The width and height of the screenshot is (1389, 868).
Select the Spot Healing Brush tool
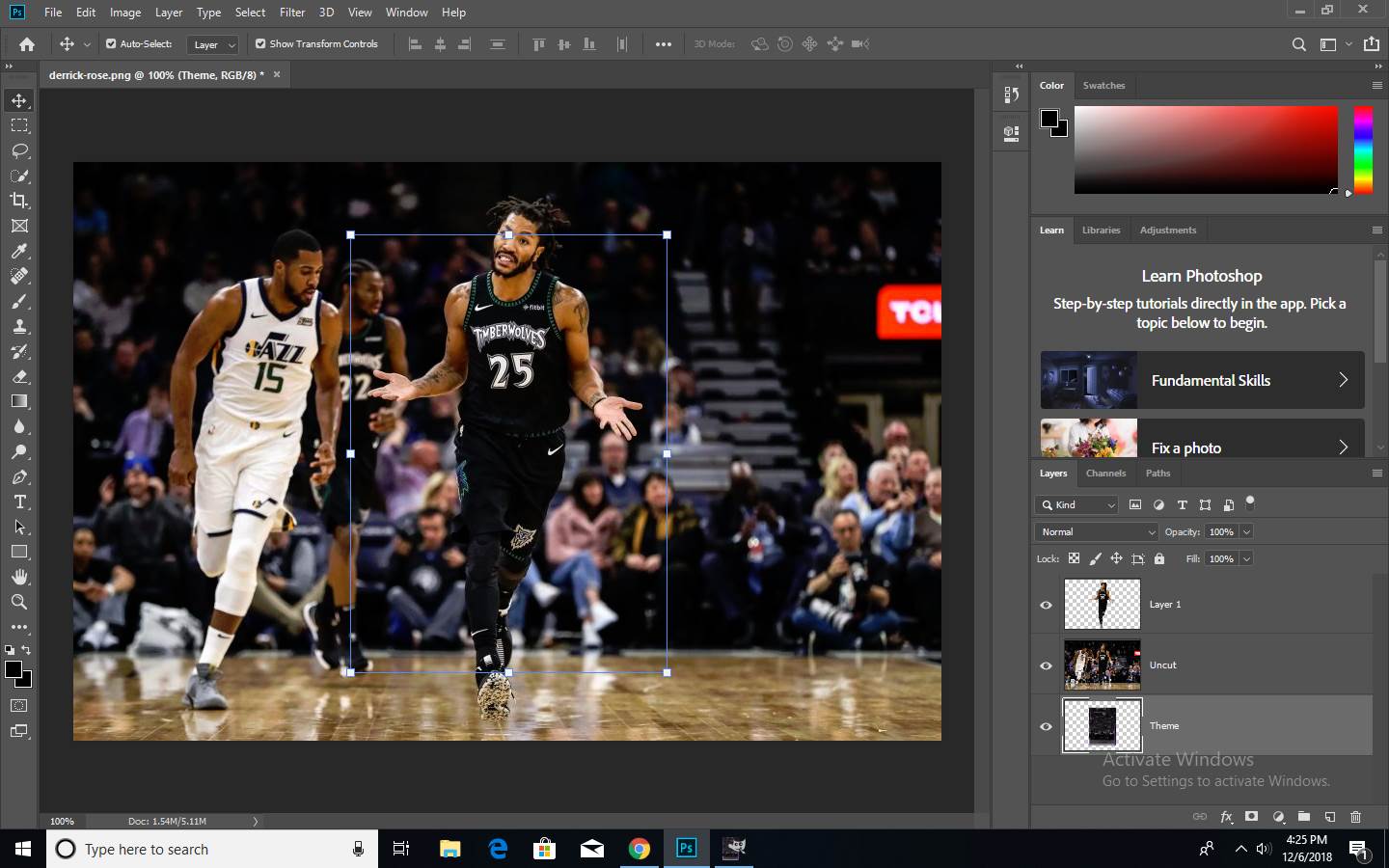coord(19,276)
